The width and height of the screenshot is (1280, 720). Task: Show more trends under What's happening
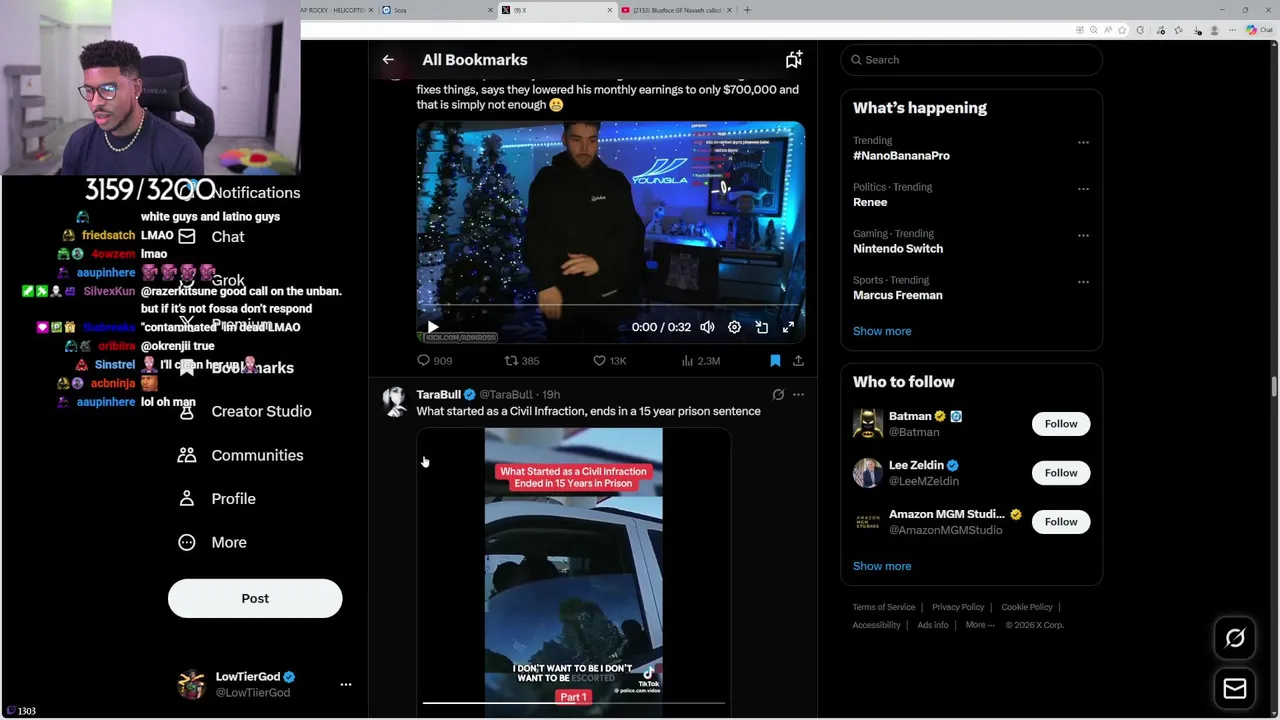[x=882, y=331]
